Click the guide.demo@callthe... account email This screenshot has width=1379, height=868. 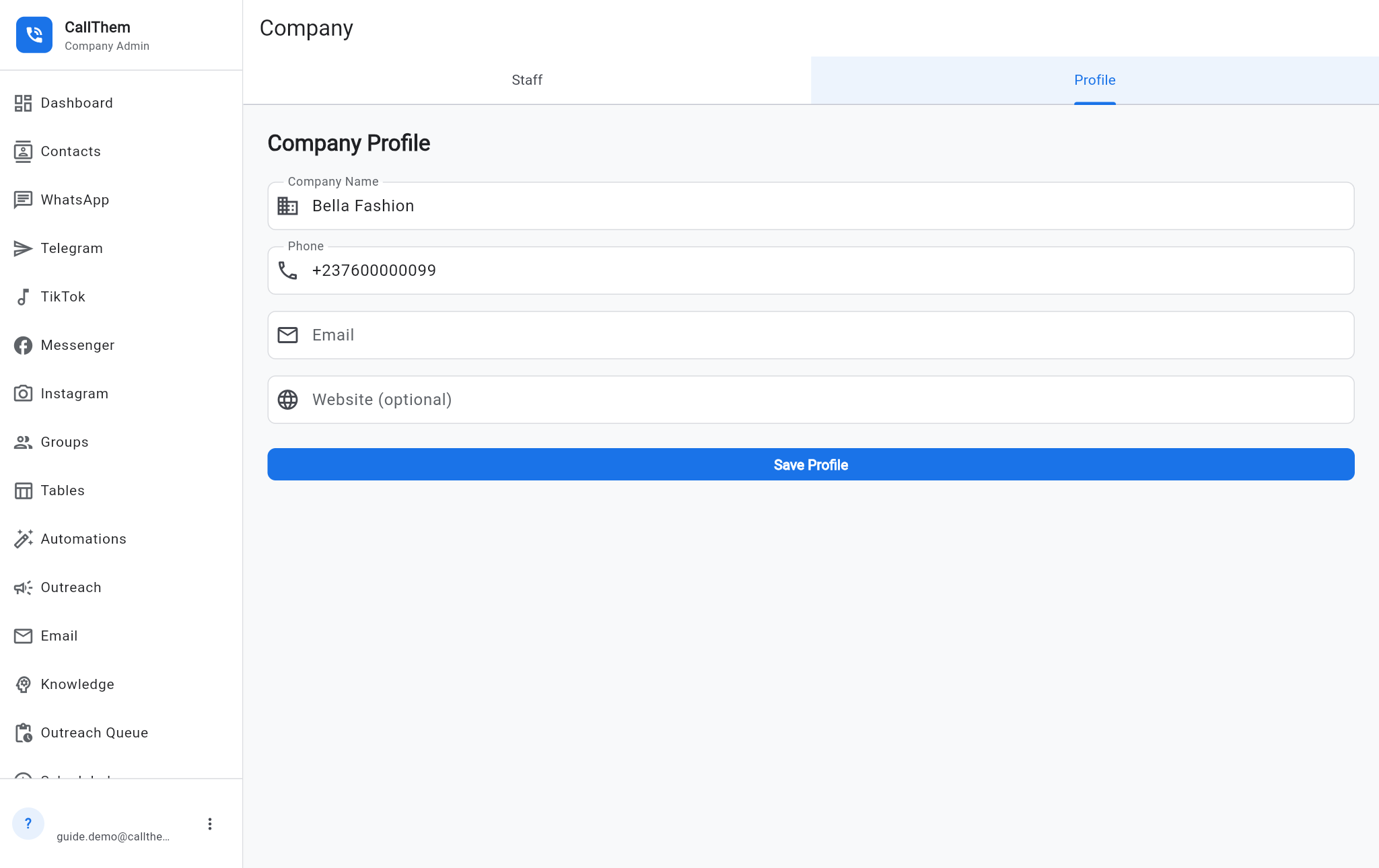[x=113, y=836]
